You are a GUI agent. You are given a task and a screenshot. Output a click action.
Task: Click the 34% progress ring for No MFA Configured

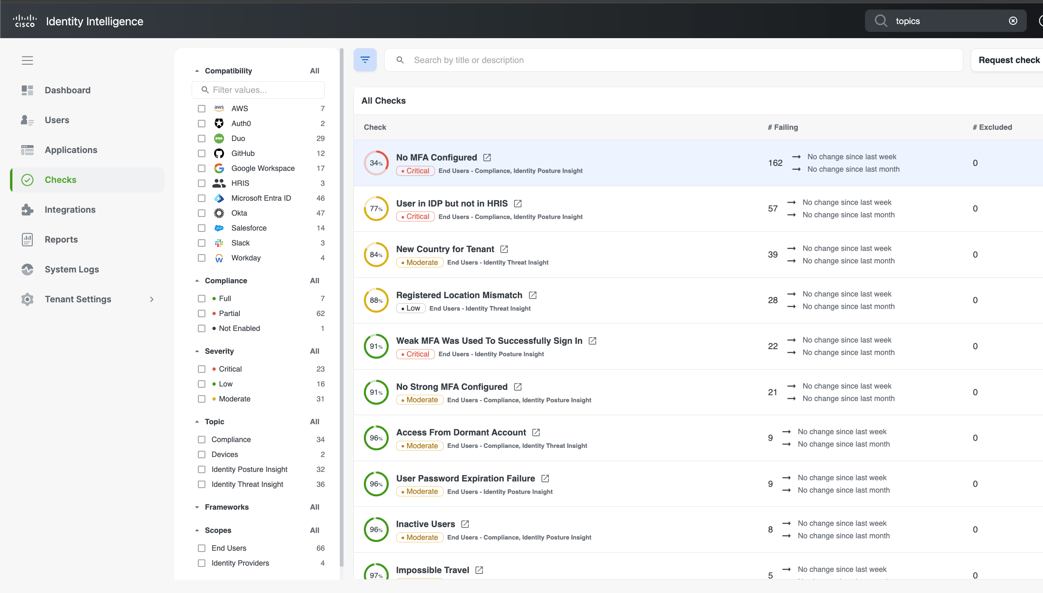[x=376, y=163]
